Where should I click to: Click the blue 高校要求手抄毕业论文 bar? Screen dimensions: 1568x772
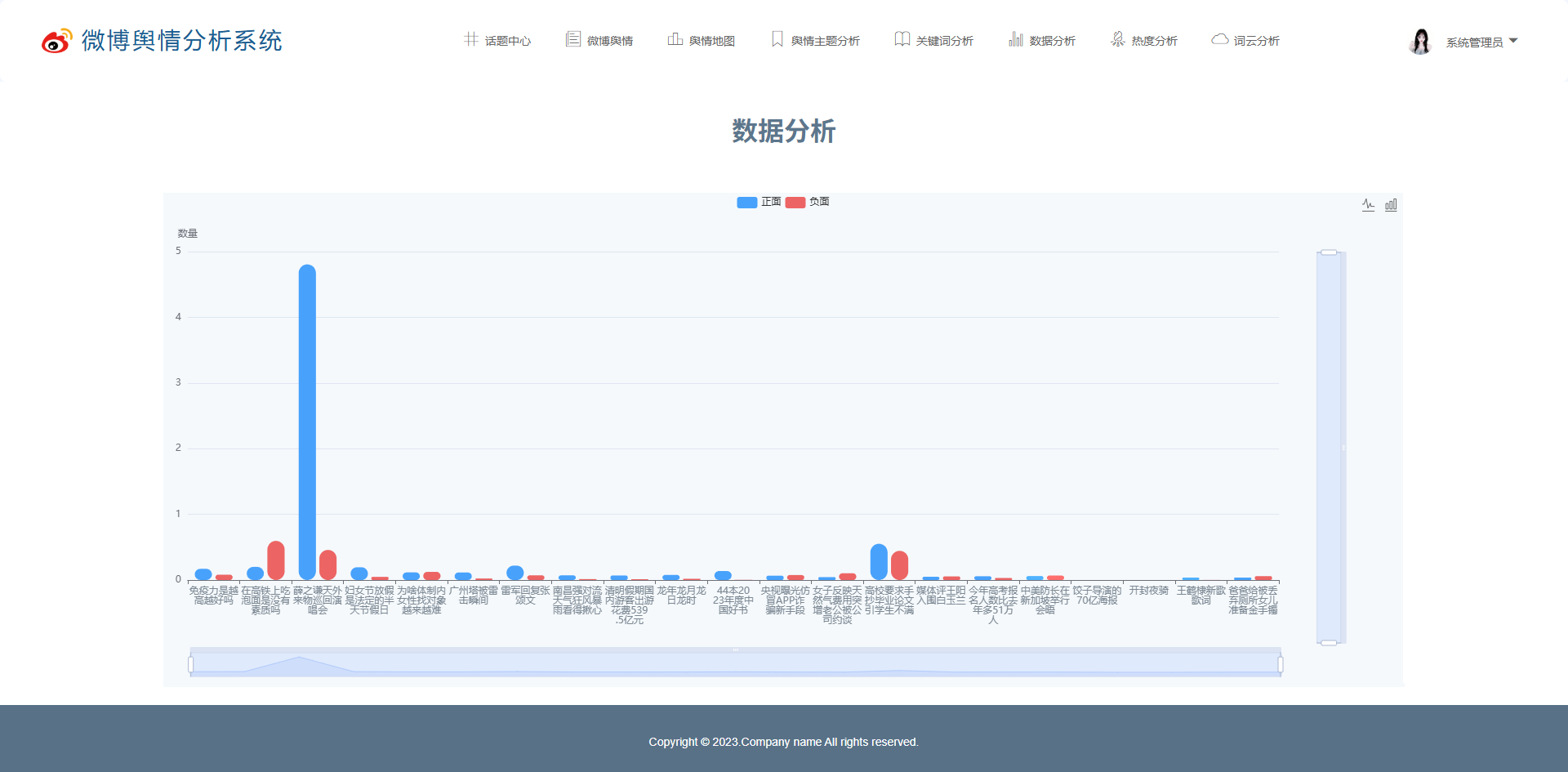(879, 562)
